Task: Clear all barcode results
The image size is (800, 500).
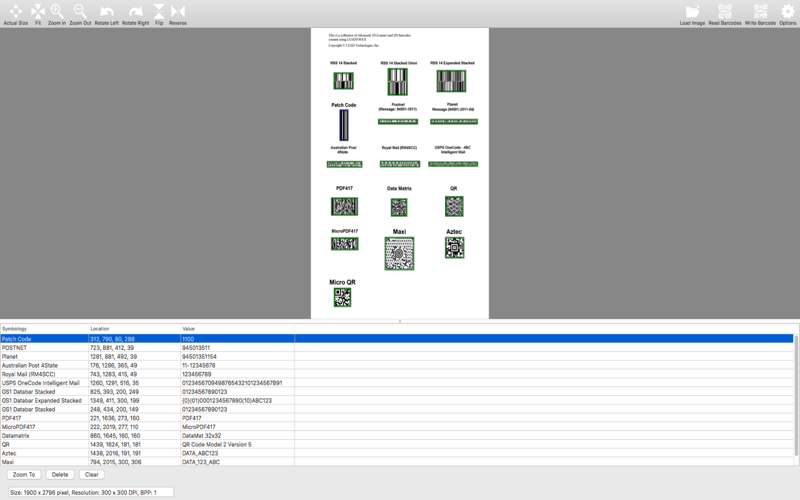Action: [x=92, y=474]
